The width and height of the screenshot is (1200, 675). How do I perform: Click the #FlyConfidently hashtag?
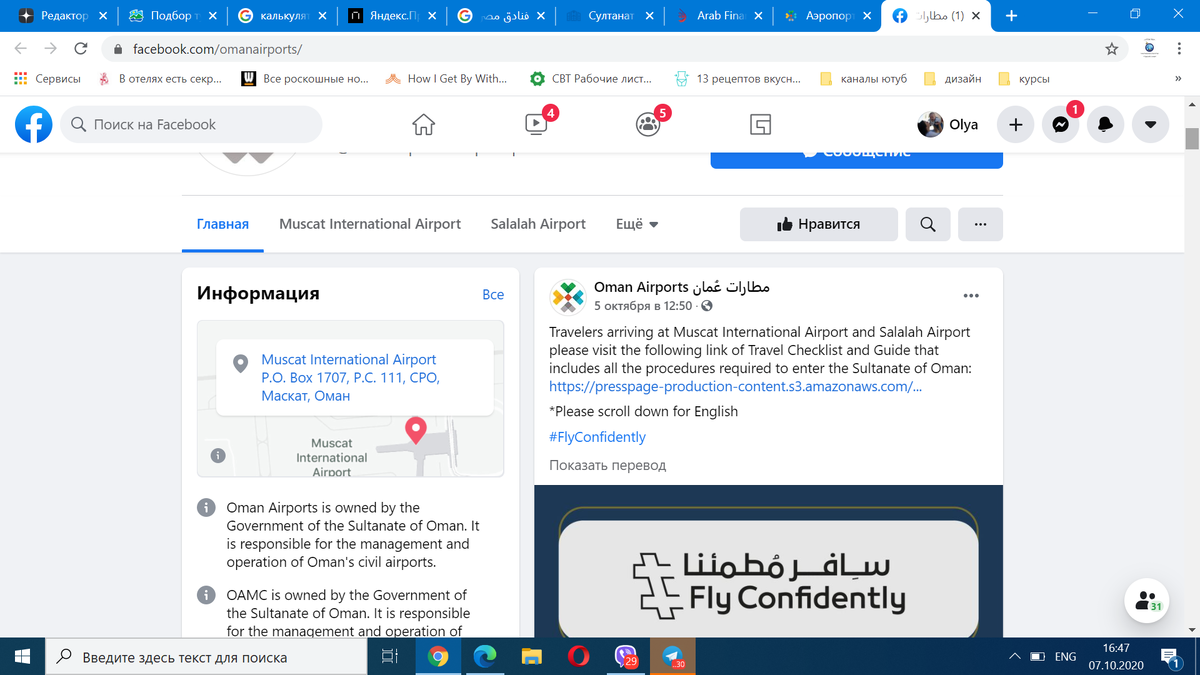pyautogui.click(x=597, y=437)
